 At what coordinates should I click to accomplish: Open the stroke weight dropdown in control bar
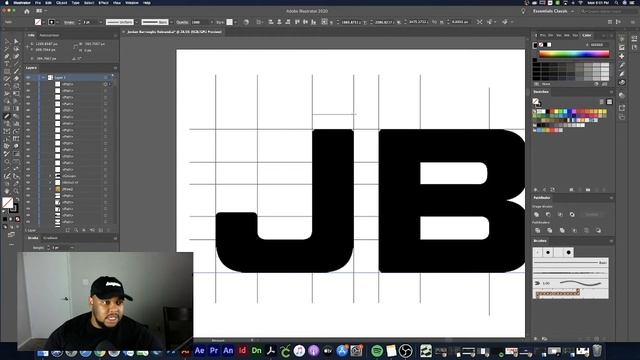(x=101, y=22)
